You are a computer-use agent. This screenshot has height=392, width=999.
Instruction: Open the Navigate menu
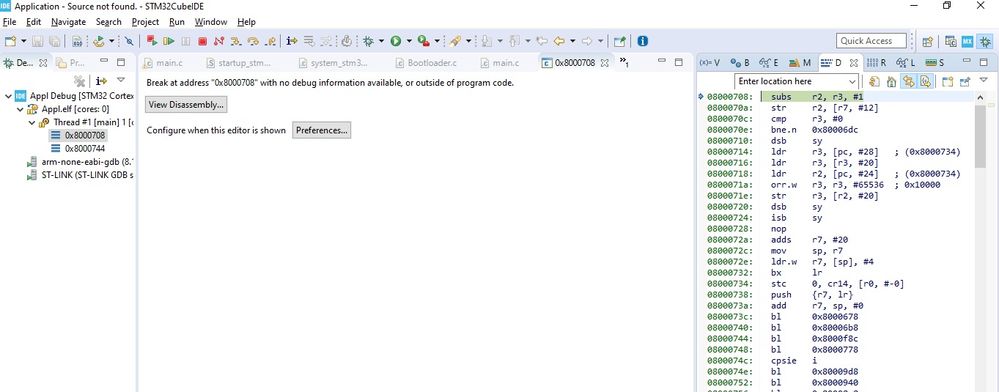coord(68,22)
